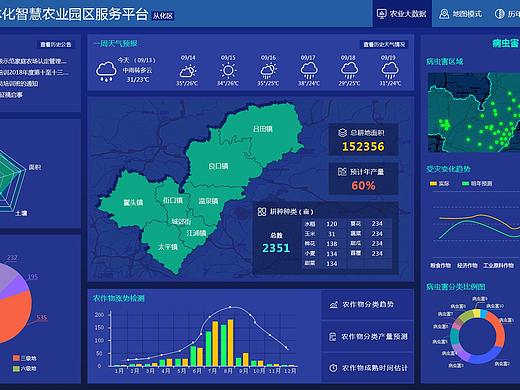
Task: Select the 09/17 rain weather icon
Action: (309, 71)
